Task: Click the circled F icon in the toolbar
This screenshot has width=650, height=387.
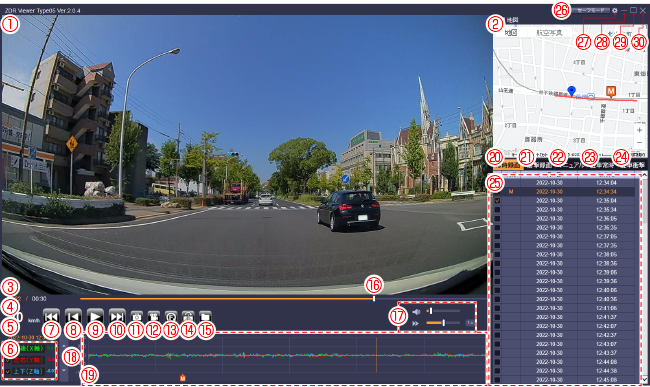Action: point(171,317)
